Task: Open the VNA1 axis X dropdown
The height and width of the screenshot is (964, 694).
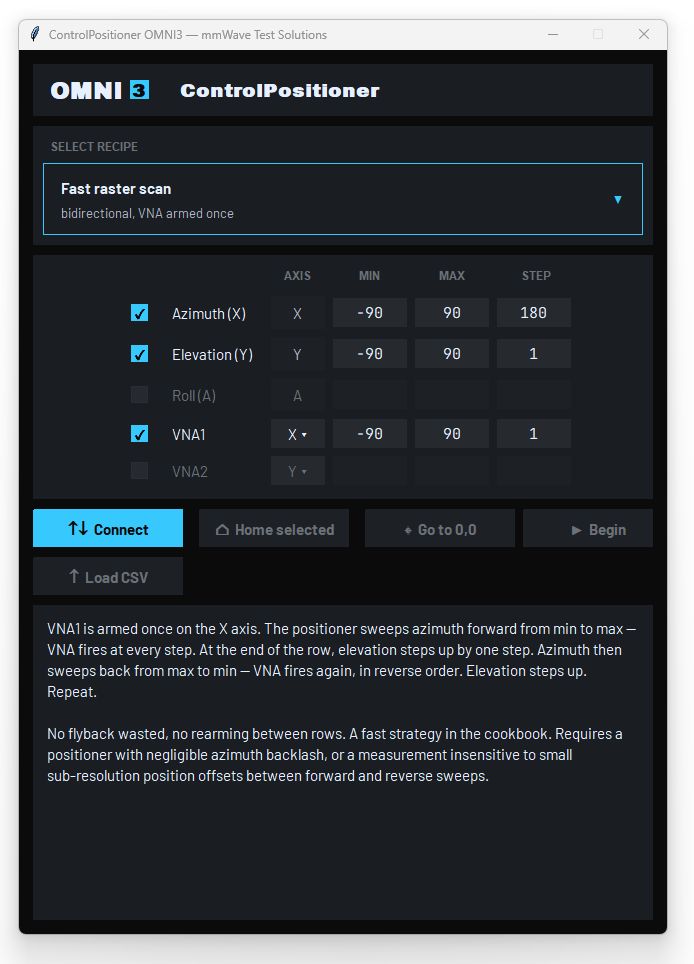Action: pos(298,434)
